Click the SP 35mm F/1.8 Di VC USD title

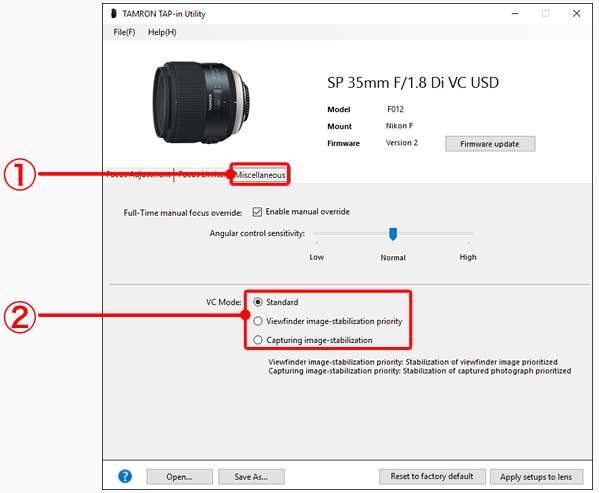coord(413,82)
